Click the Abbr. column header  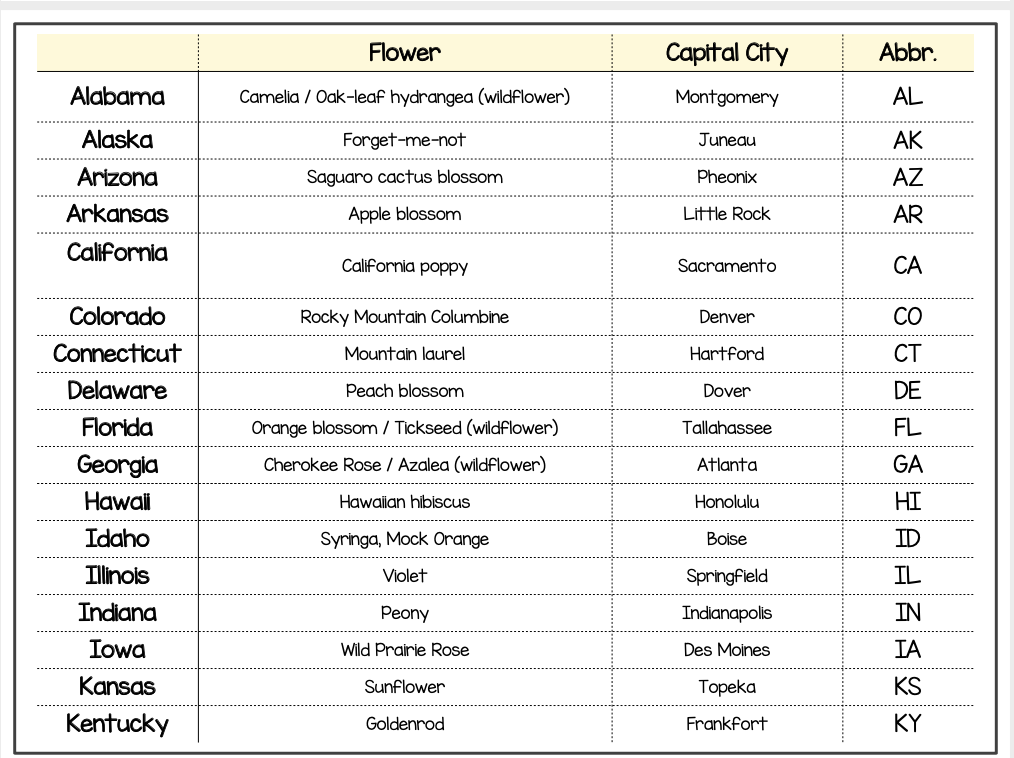(908, 53)
